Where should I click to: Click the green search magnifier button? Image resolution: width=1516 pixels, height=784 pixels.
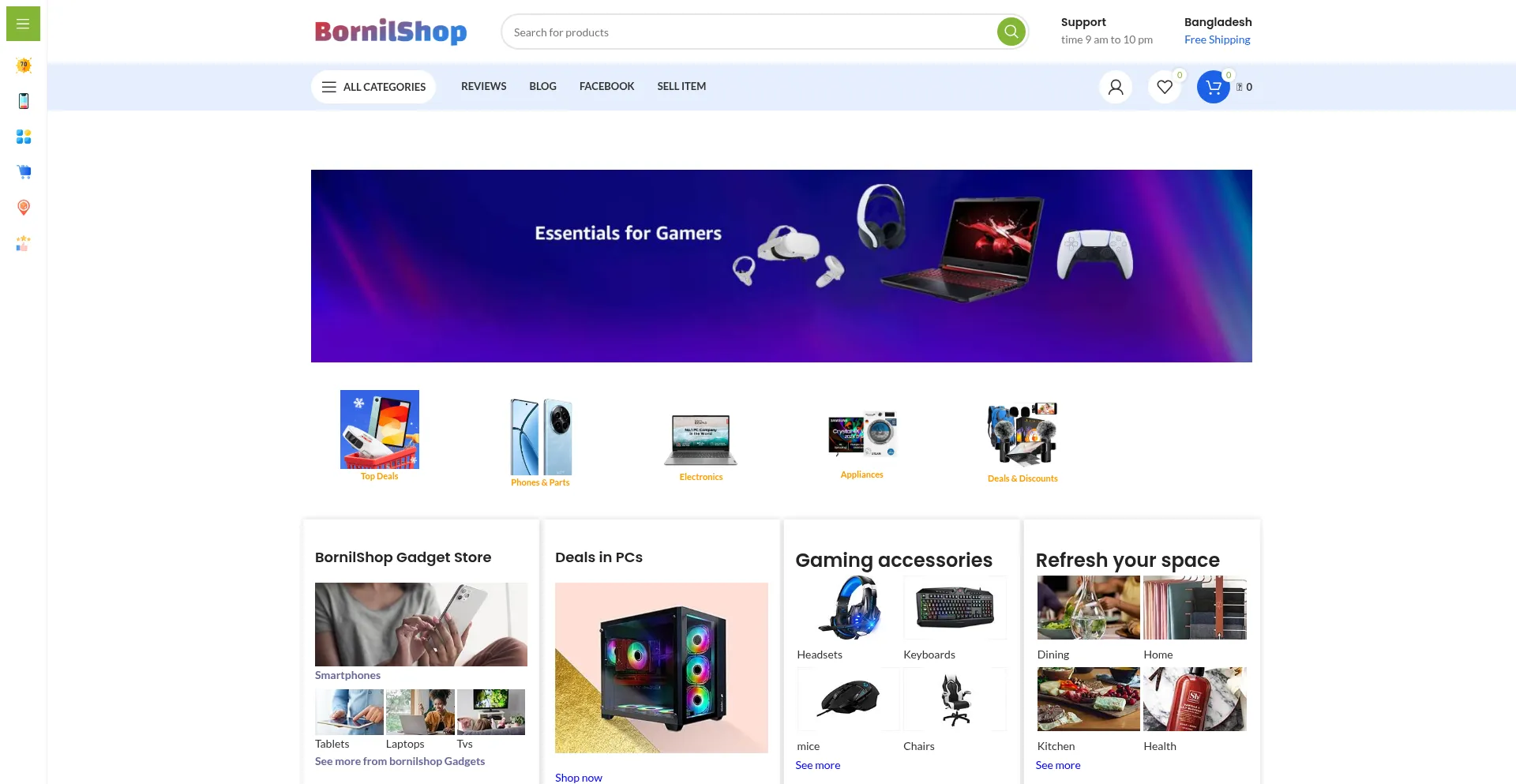pyautogui.click(x=1011, y=32)
